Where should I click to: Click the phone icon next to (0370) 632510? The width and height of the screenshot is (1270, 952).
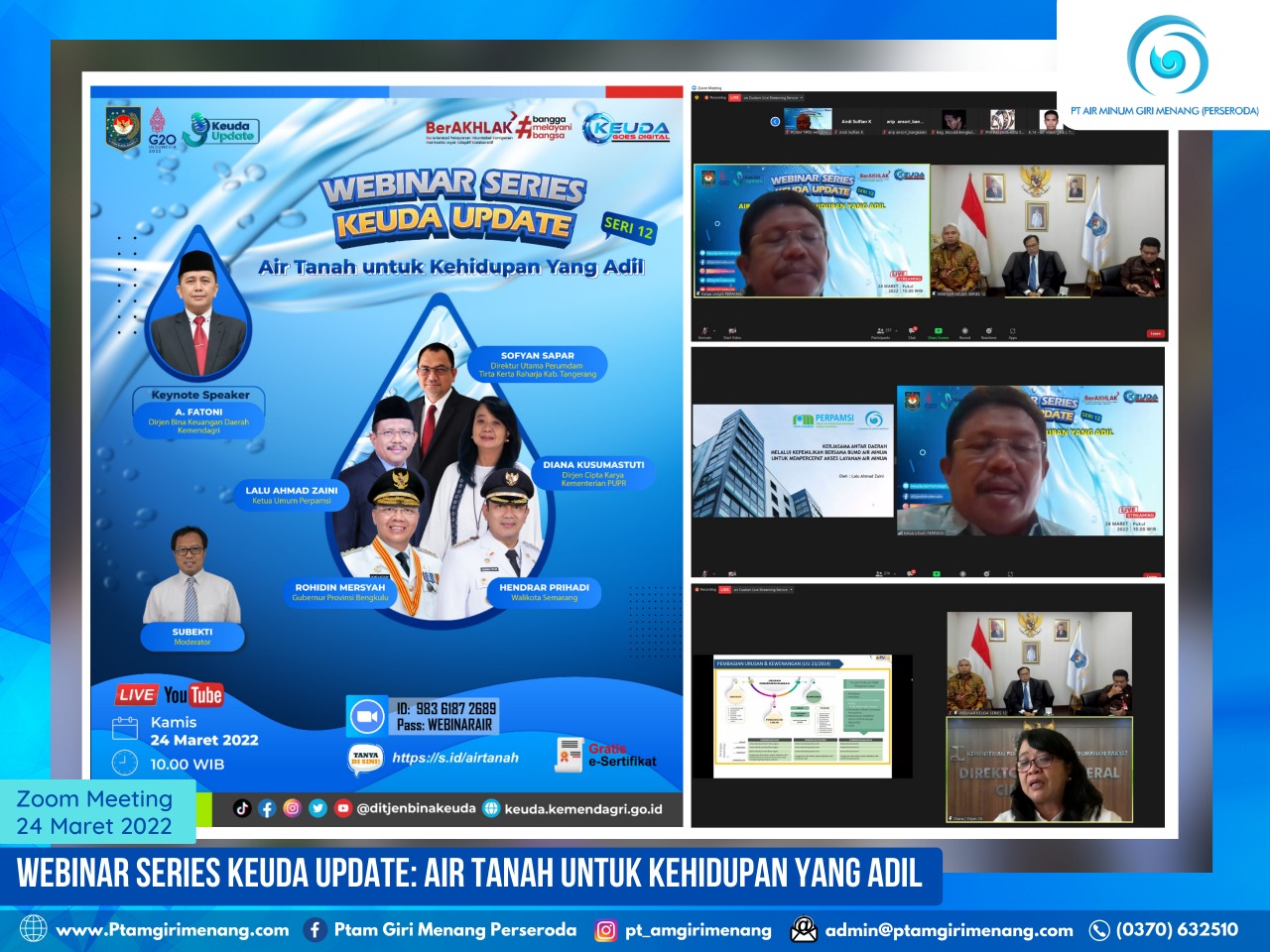click(x=1097, y=930)
